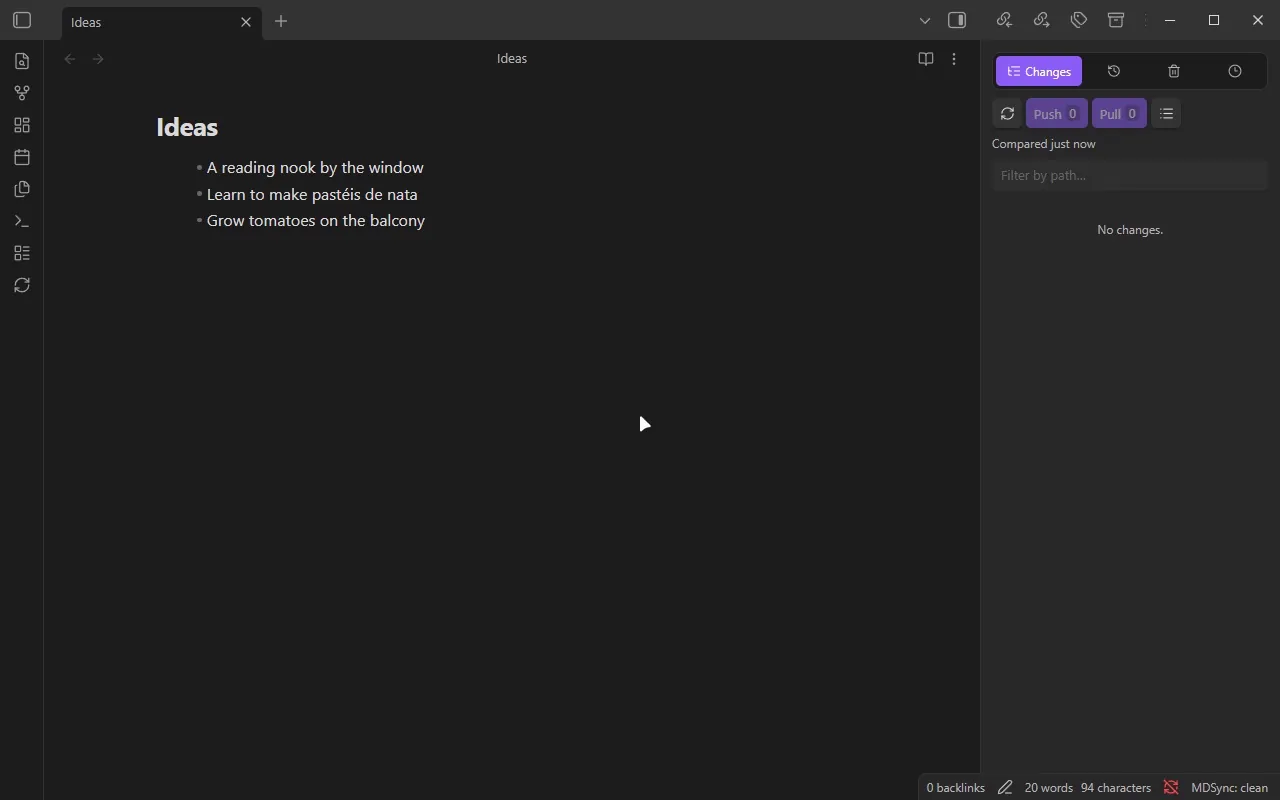The image size is (1280, 800).
Task: Toggle the right sidebar panel
Action: 957,20
